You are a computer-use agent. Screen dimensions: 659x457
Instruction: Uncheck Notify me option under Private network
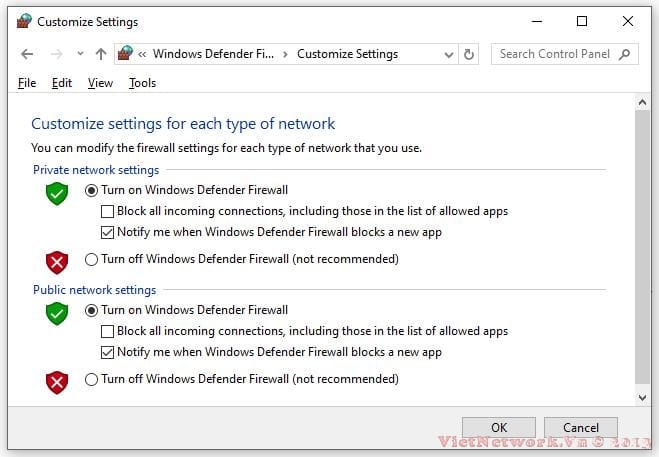point(108,232)
